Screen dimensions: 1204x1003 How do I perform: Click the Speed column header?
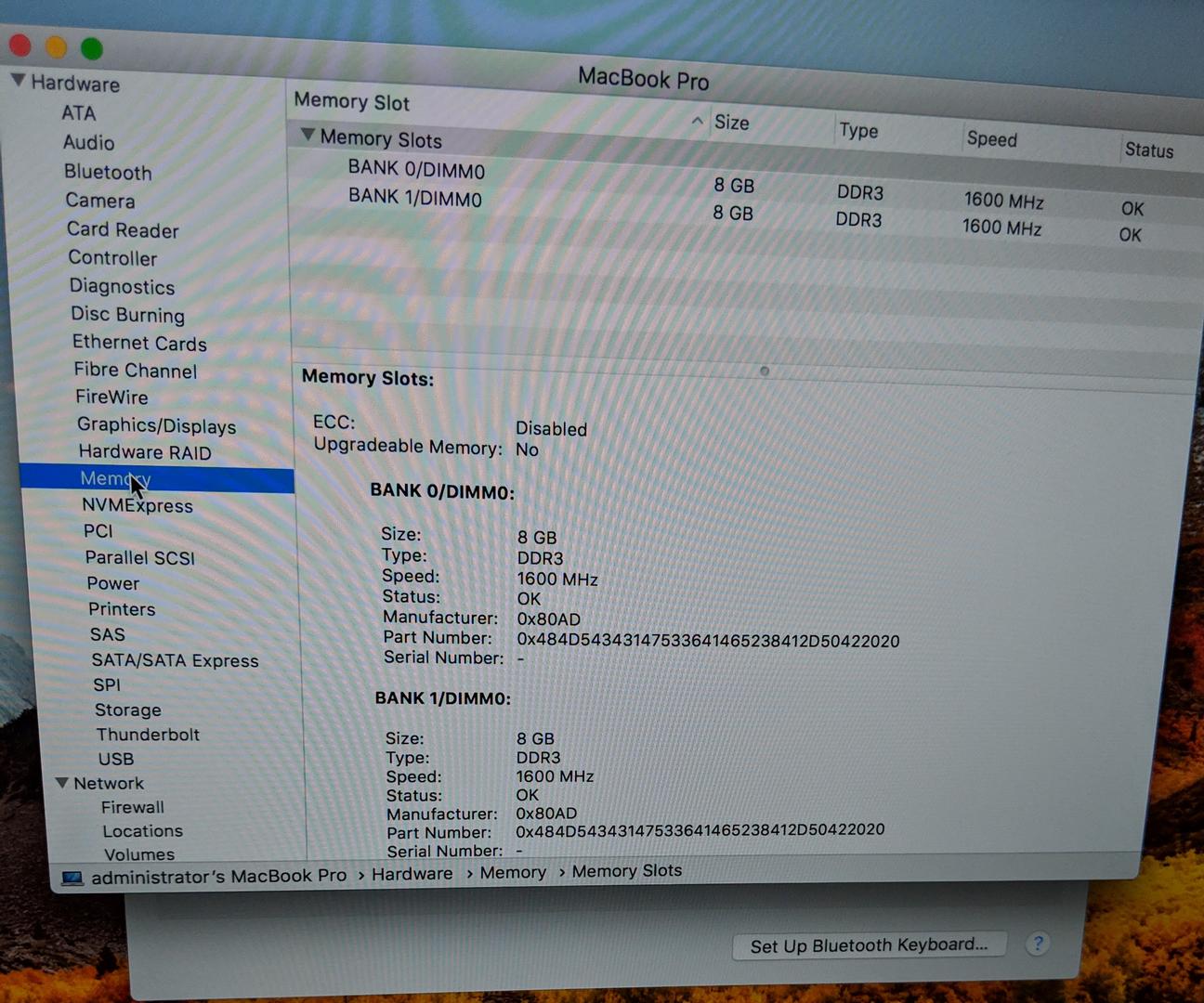[992, 139]
